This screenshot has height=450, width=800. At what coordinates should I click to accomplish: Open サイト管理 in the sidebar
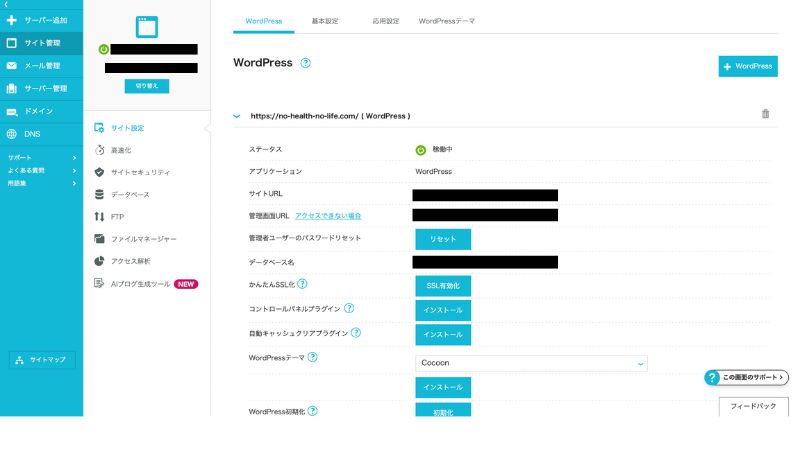pos(41,43)
